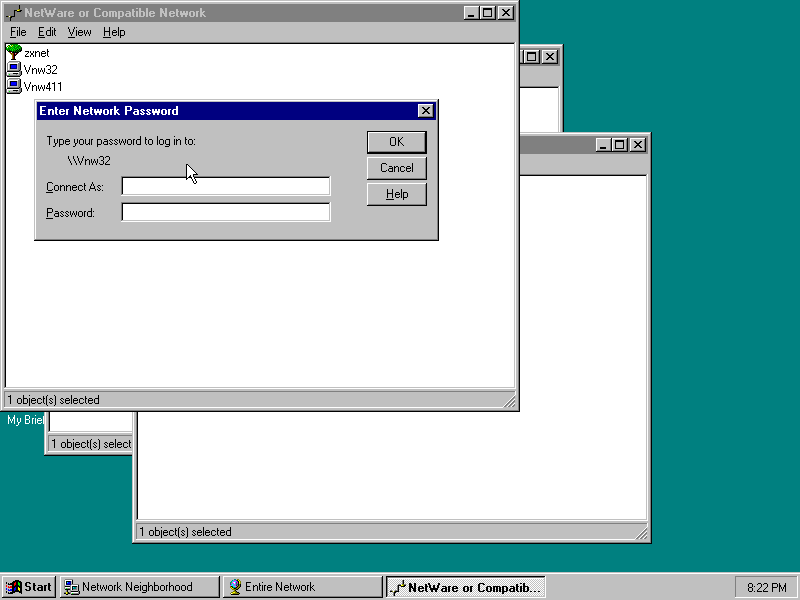
Task: Maximize the Network Neighborhood background window
Action: point(531,57)
